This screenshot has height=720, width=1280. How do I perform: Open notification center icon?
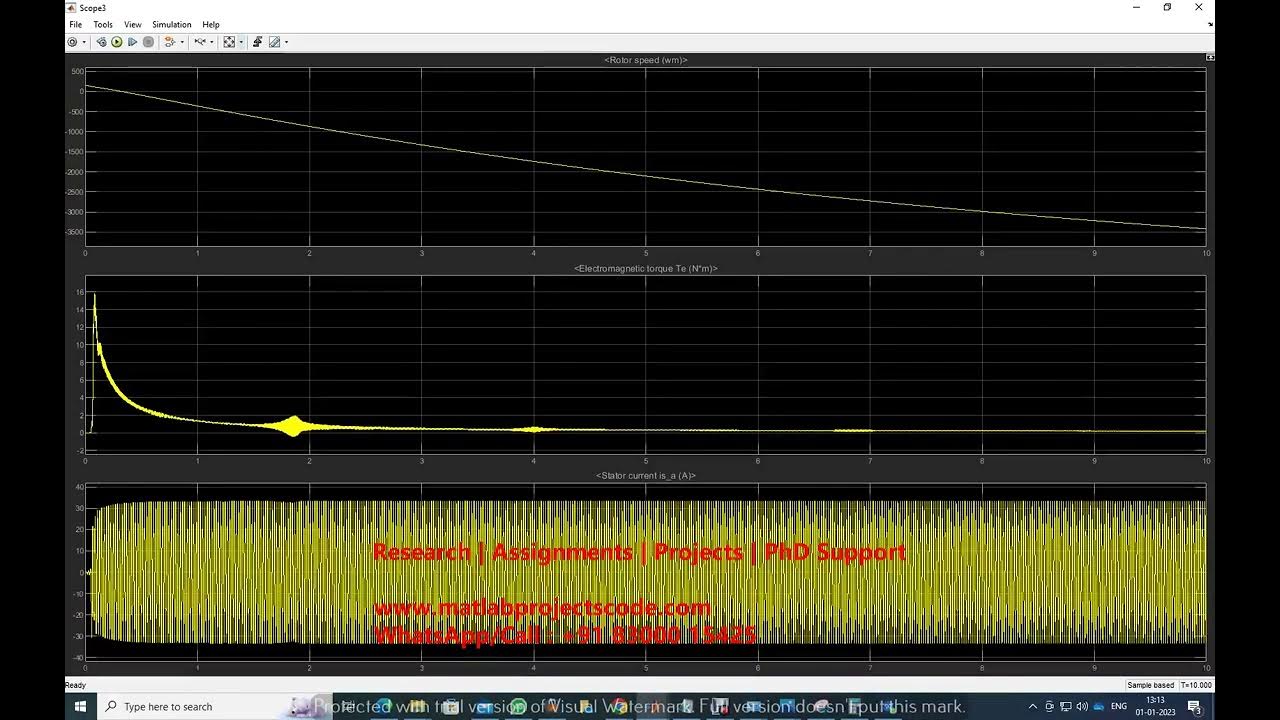click(1194, 707)
